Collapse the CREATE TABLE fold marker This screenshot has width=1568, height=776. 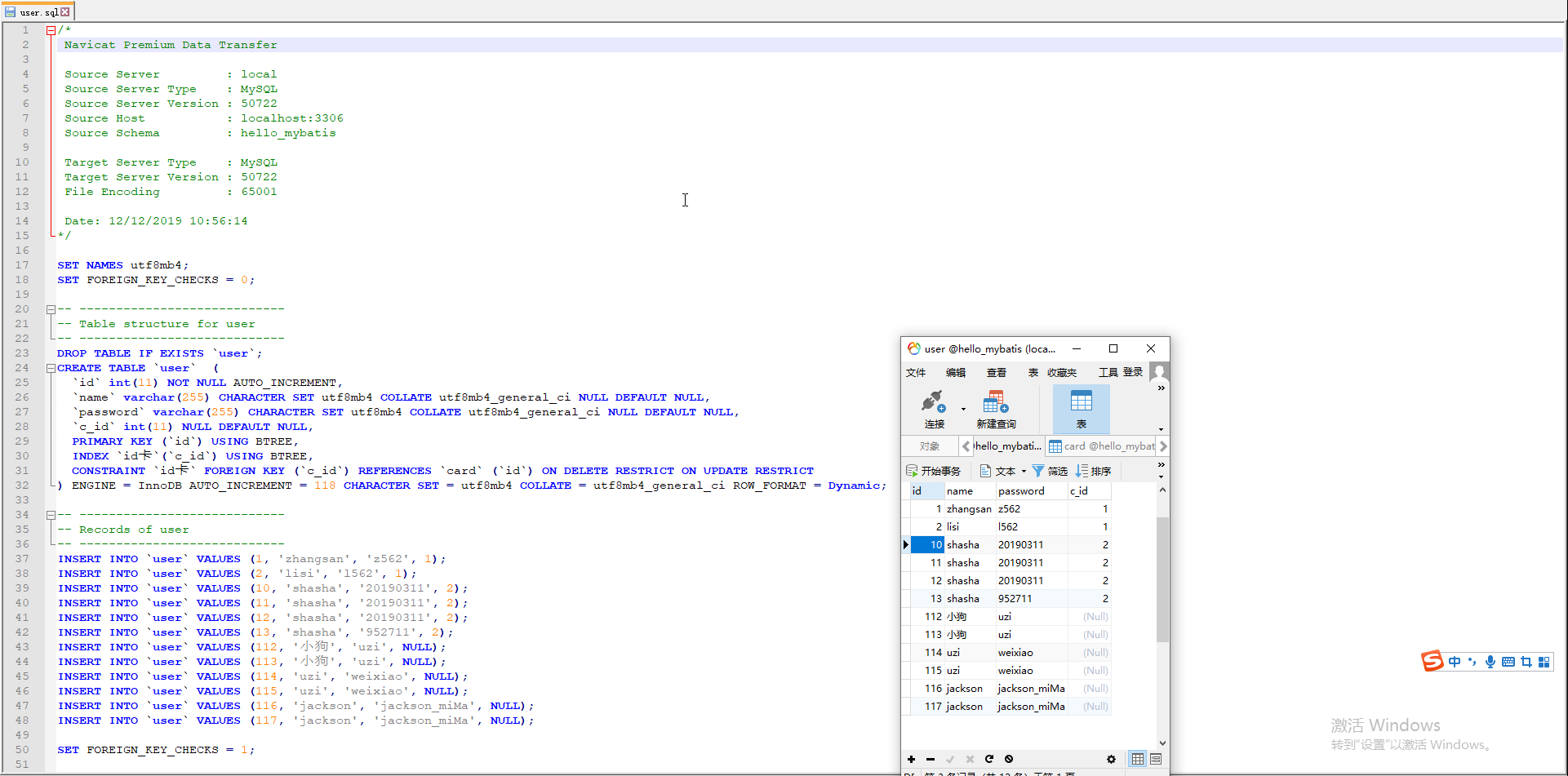click(x=51, y=368)
